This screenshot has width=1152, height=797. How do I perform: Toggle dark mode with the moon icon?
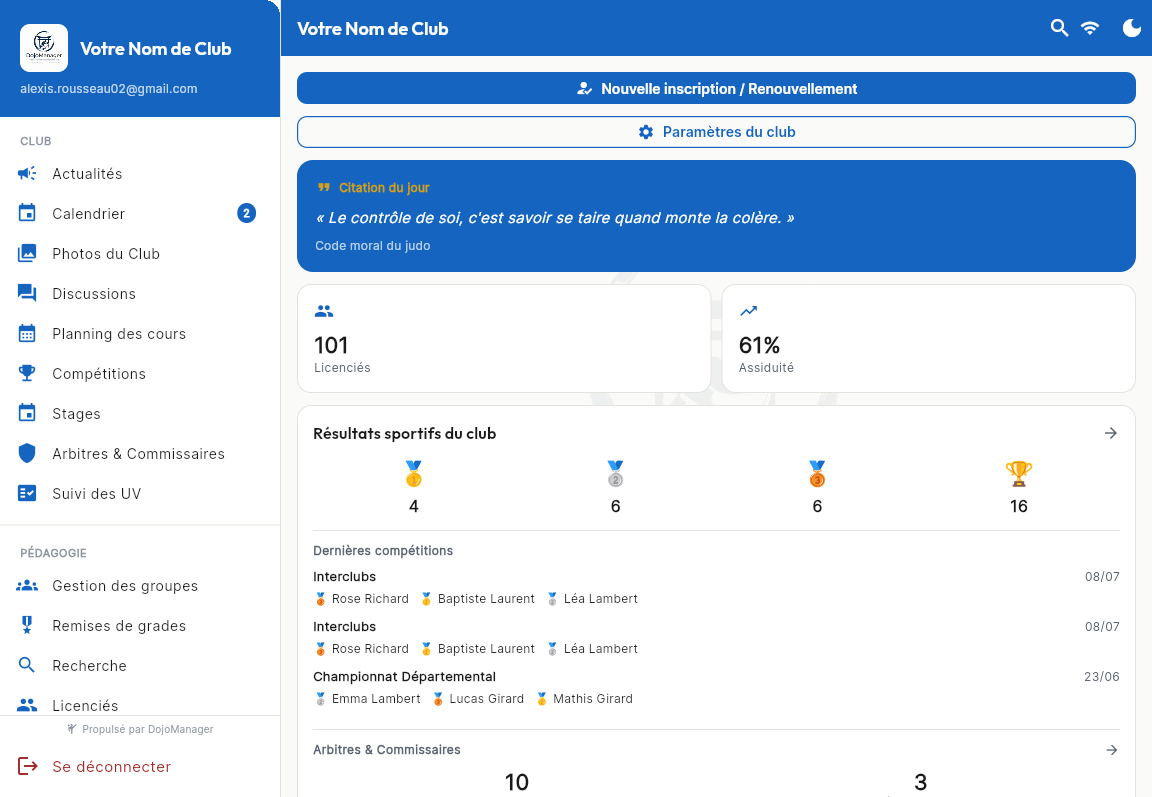(x=1132, y=28)
